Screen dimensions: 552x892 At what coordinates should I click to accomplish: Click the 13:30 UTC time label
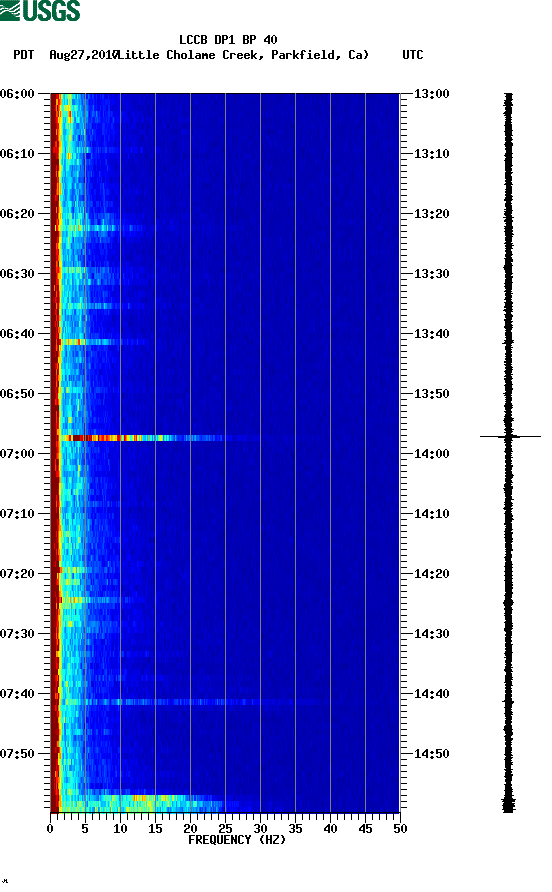pos(431,274)
